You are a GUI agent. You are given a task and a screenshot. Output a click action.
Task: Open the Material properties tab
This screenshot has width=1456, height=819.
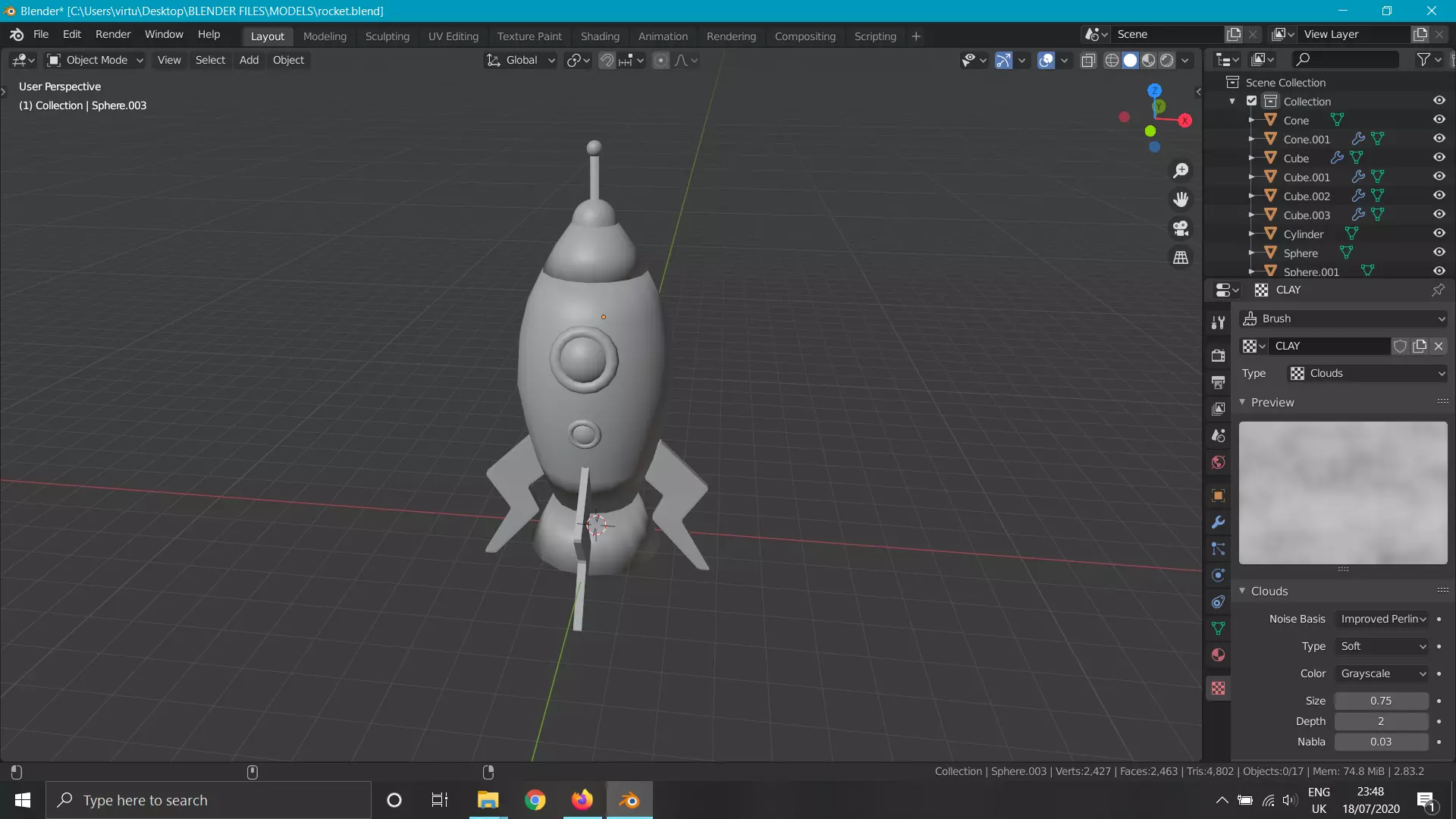[x=1218, y=655]
